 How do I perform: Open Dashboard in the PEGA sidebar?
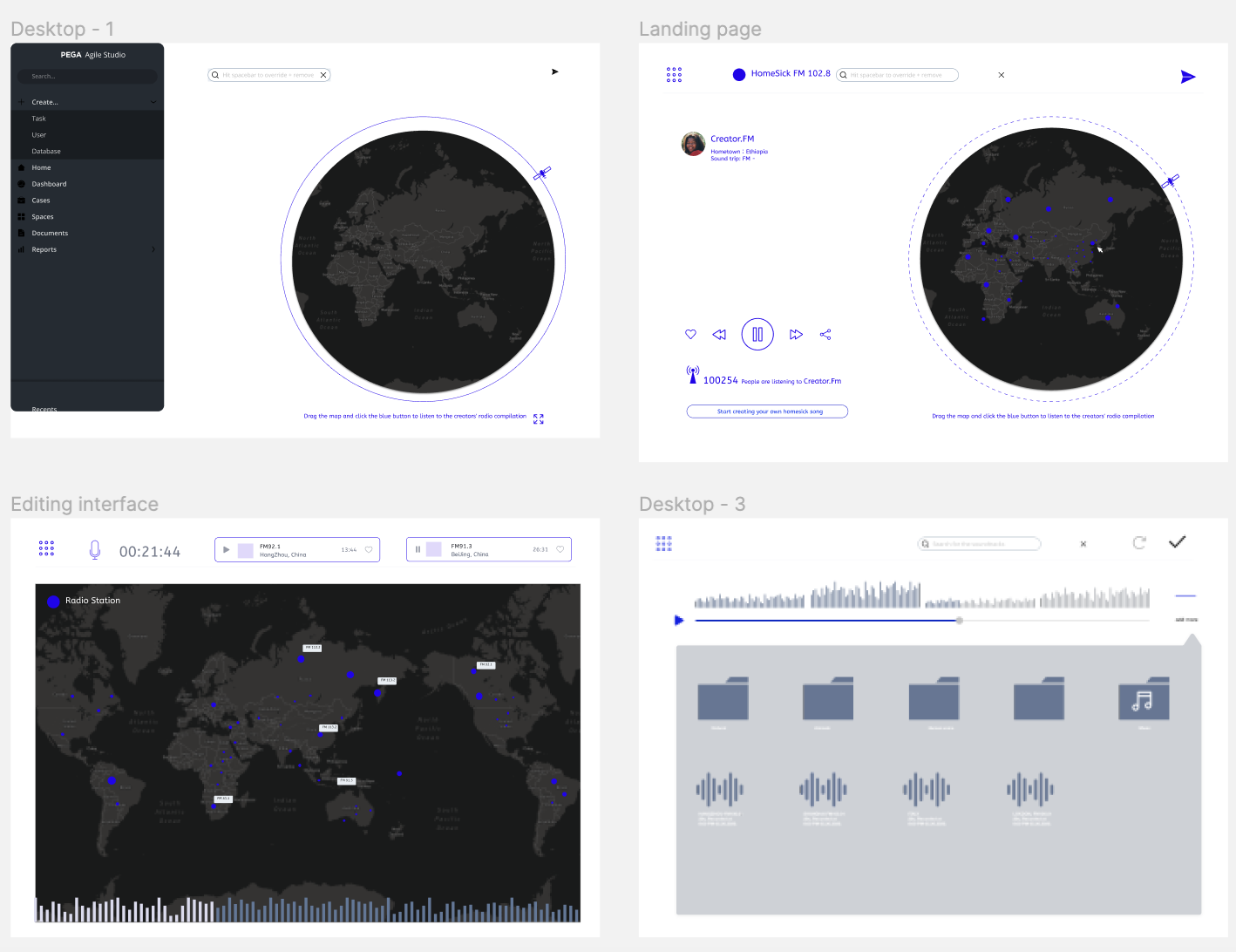tap(49, 184)
